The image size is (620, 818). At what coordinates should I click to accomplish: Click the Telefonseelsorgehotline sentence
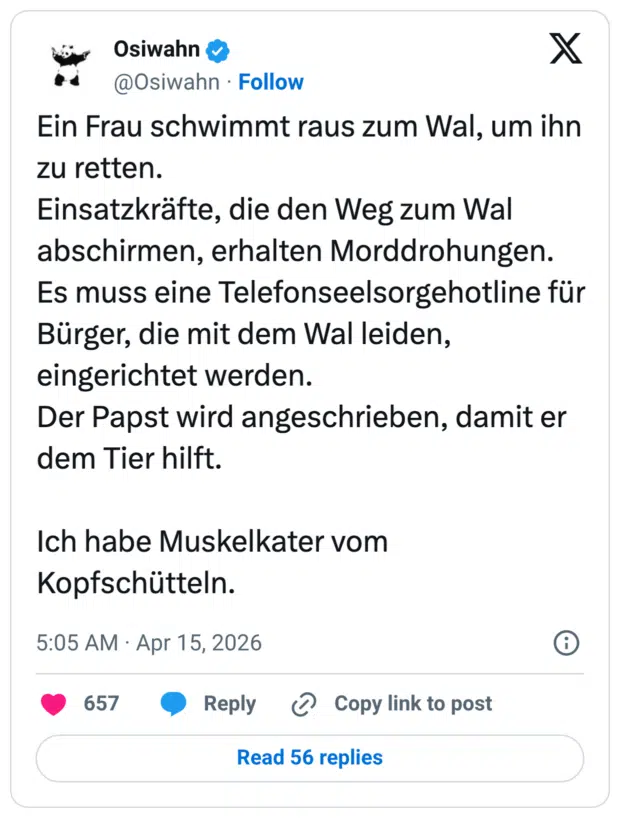pyautogui.click(x=300, y=292)
